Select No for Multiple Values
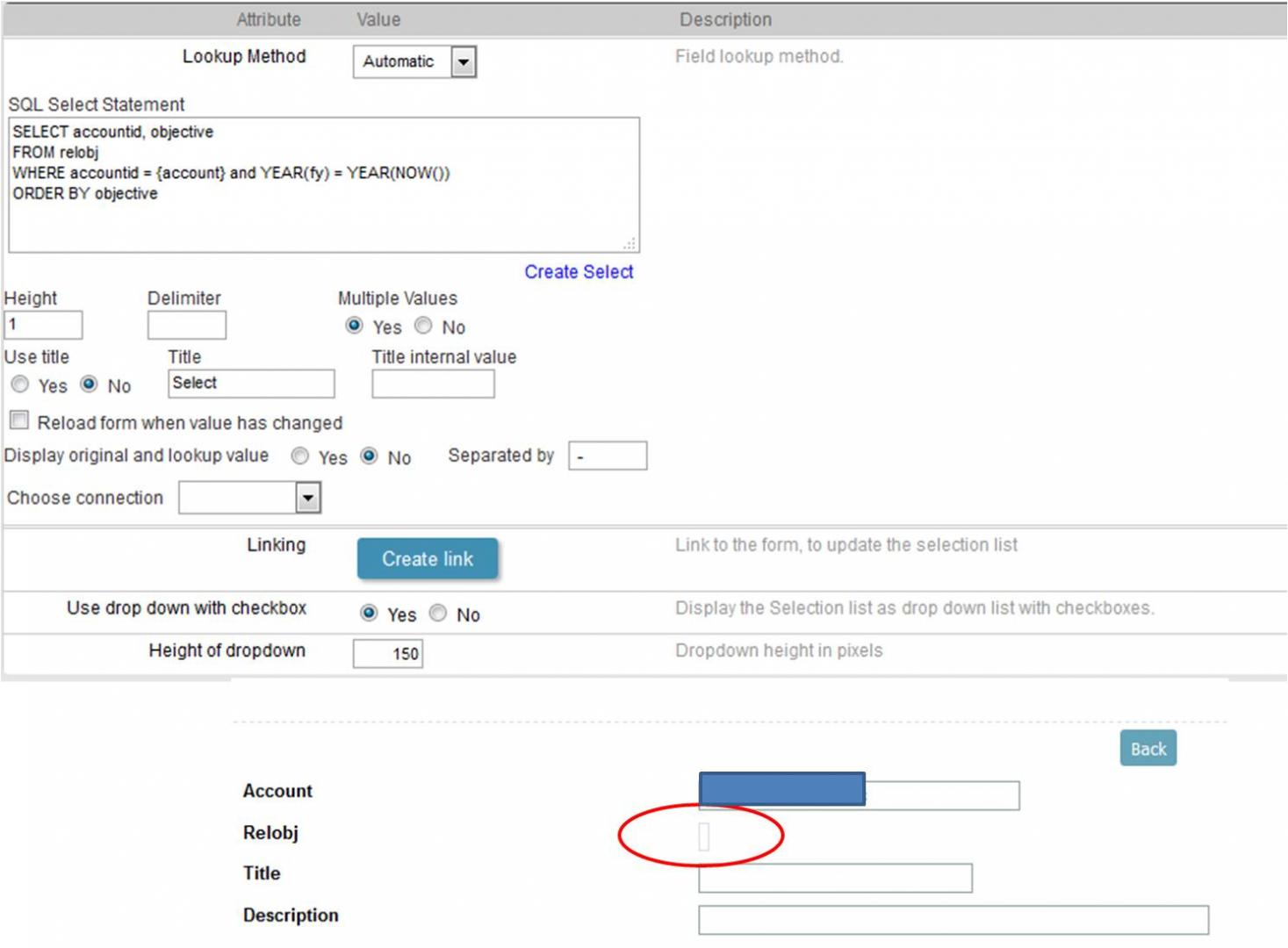Viewport: 1288px width, 948px height. 423,325
